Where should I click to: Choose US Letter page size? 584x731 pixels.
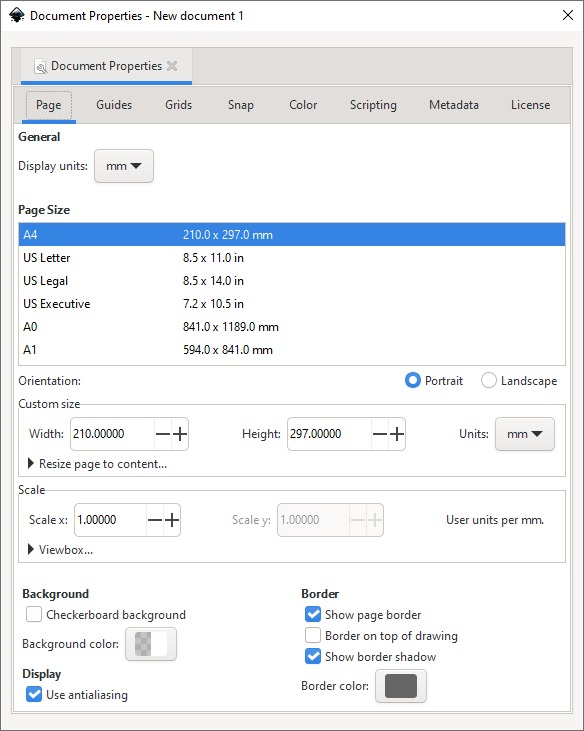click(292, 258)
